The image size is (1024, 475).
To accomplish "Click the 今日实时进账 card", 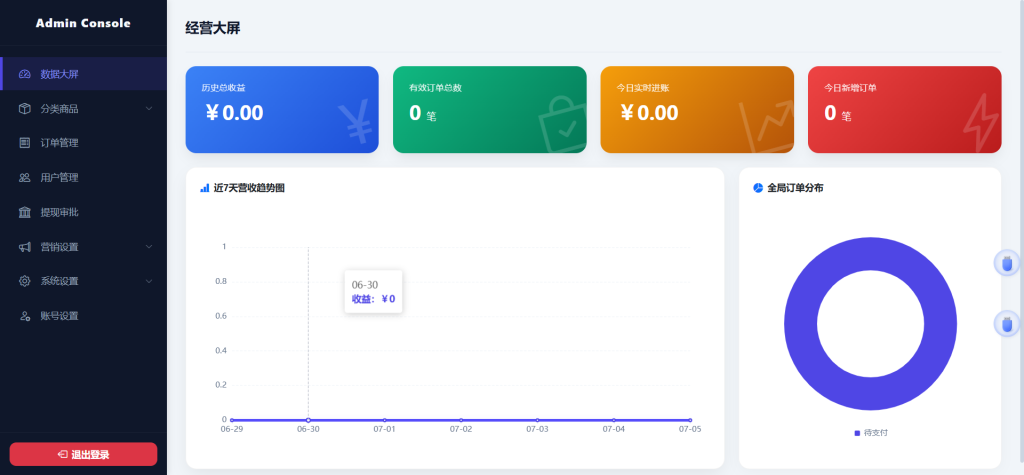I will pyautogui.click(x=697, y=110).
